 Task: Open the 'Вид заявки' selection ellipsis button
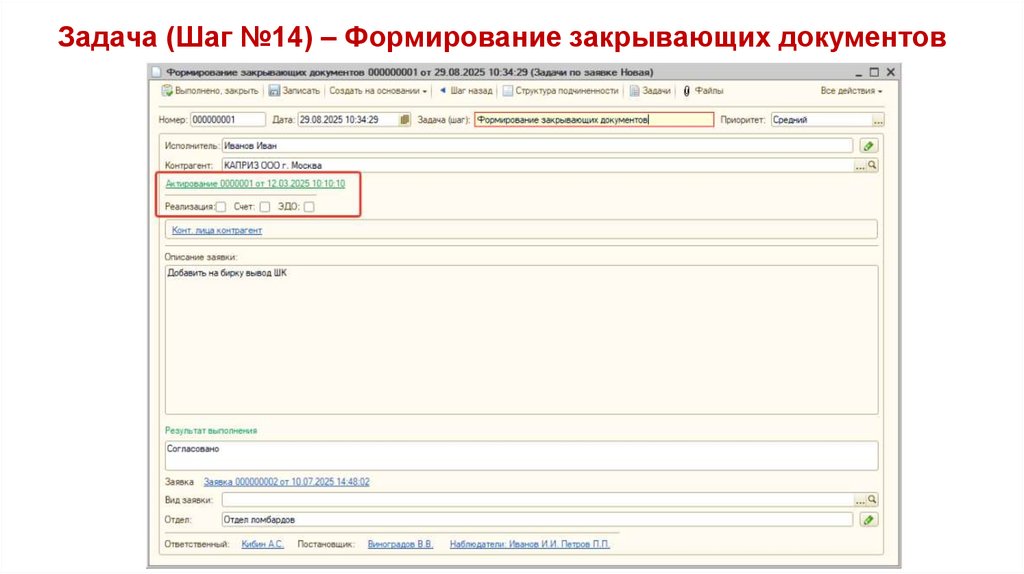[x=860, y=500]
